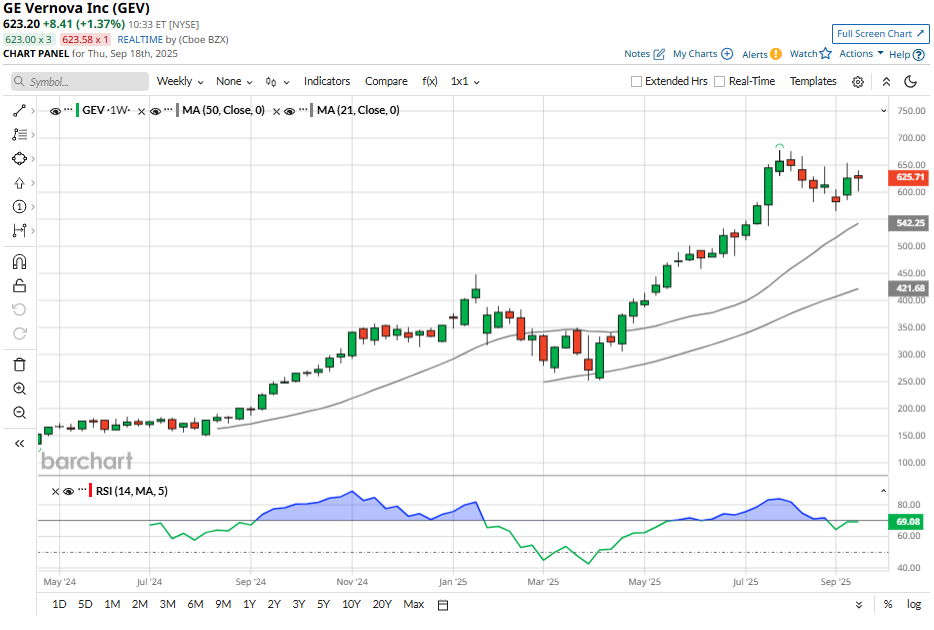This screenshot has height=630, width=934.
Task: Collapse the chart toolbar with the double up chevron
Action: click(886, 82)
